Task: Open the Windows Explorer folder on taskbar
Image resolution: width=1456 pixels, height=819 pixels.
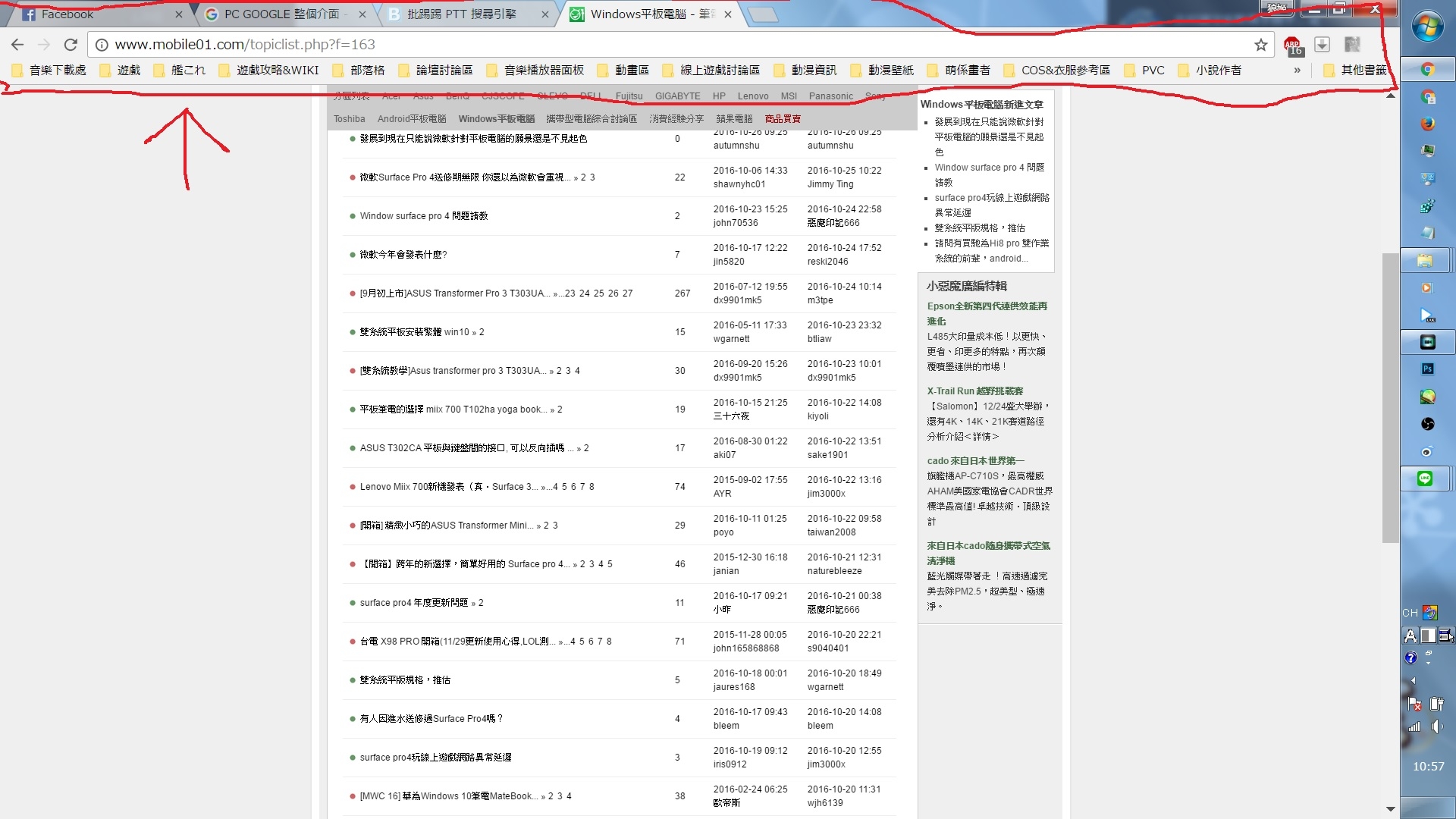Action: click(x=1426, y=260)
